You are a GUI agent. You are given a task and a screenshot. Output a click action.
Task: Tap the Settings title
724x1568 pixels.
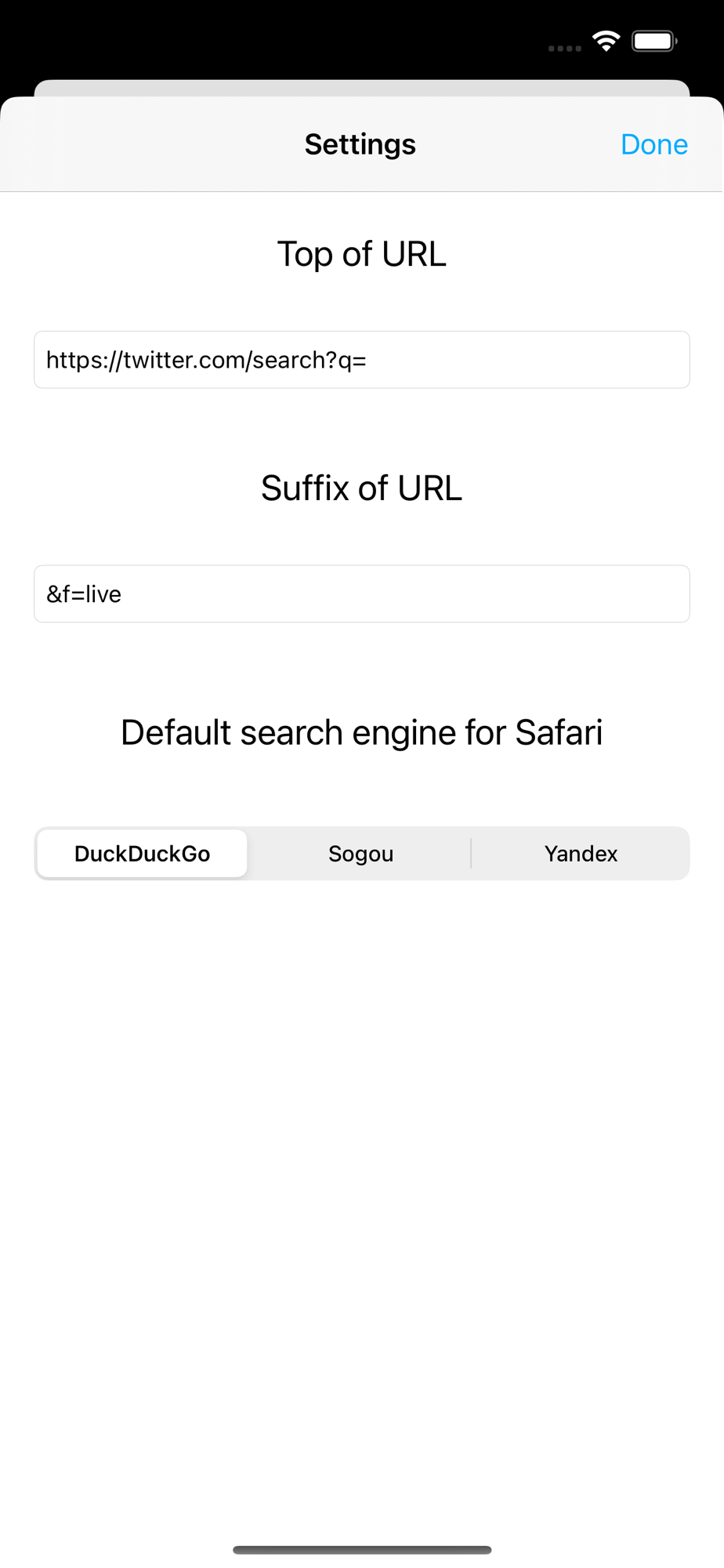click(360, 144)
